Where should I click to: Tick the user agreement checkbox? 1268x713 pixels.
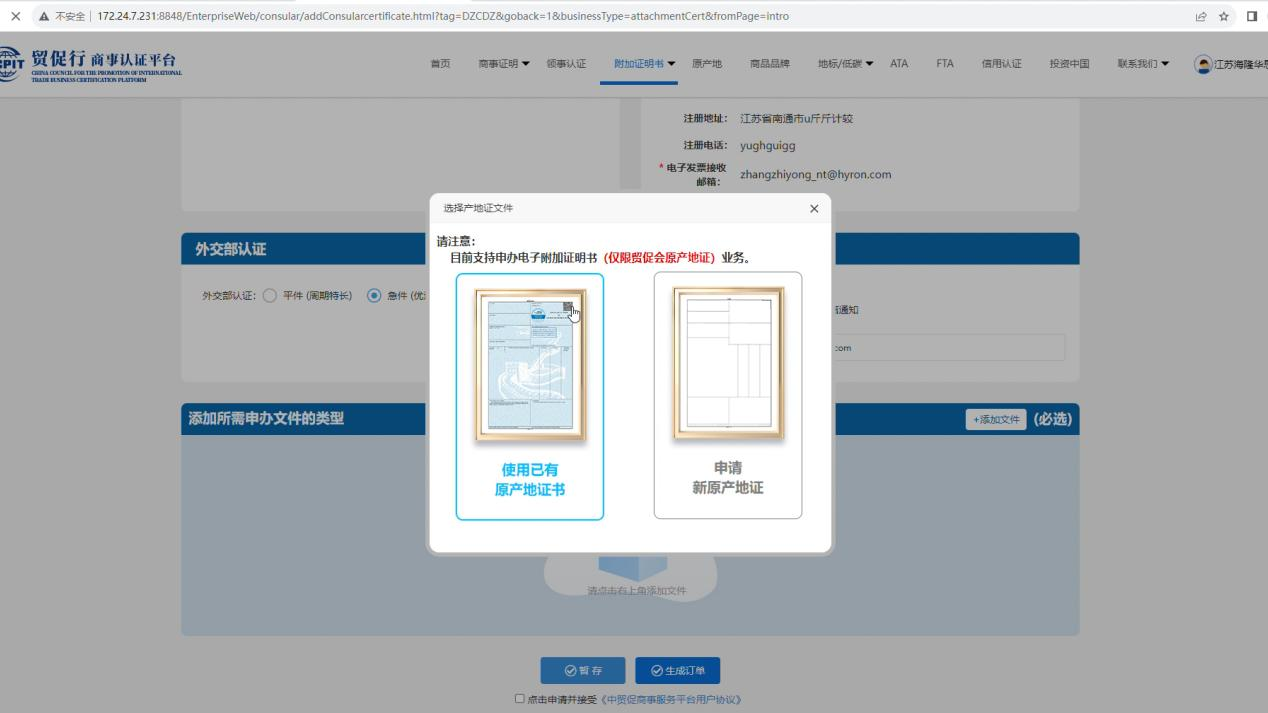[x=519, y=699]
